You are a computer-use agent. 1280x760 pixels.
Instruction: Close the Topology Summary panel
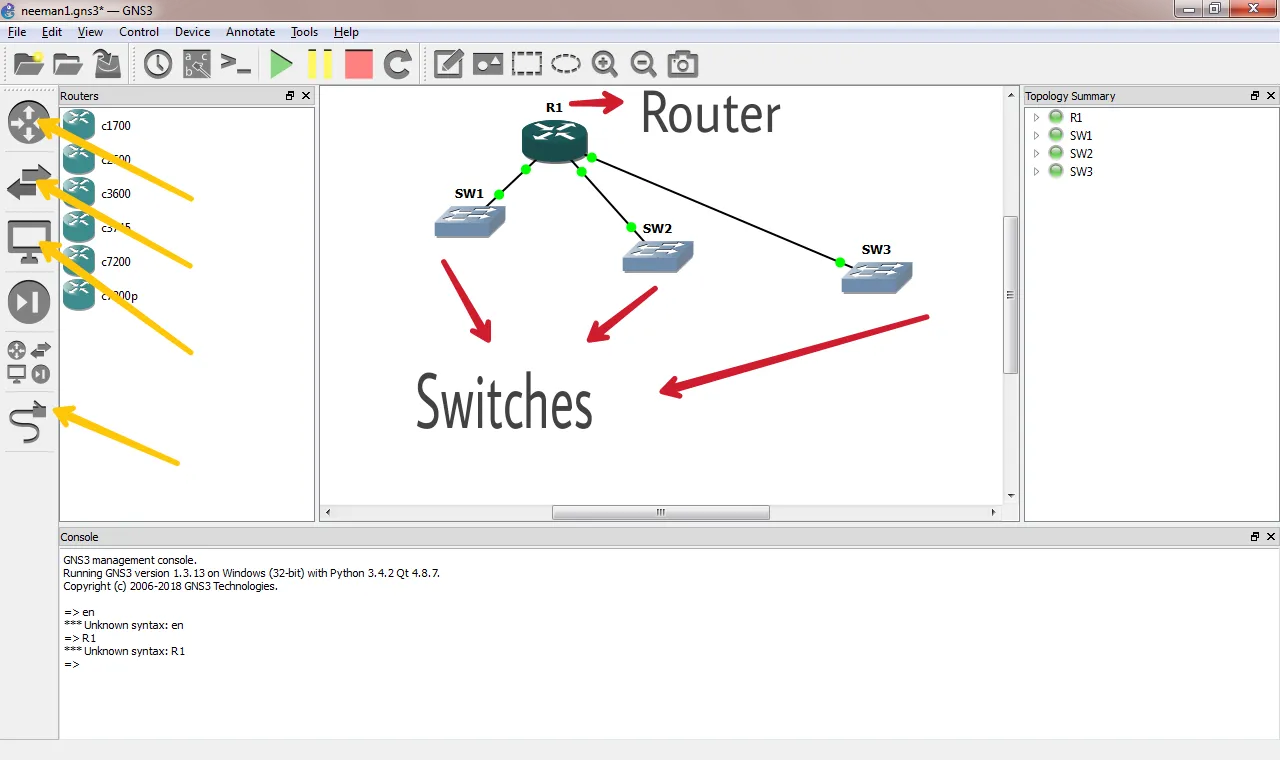pyautogui.click(x=1271, y=96)
